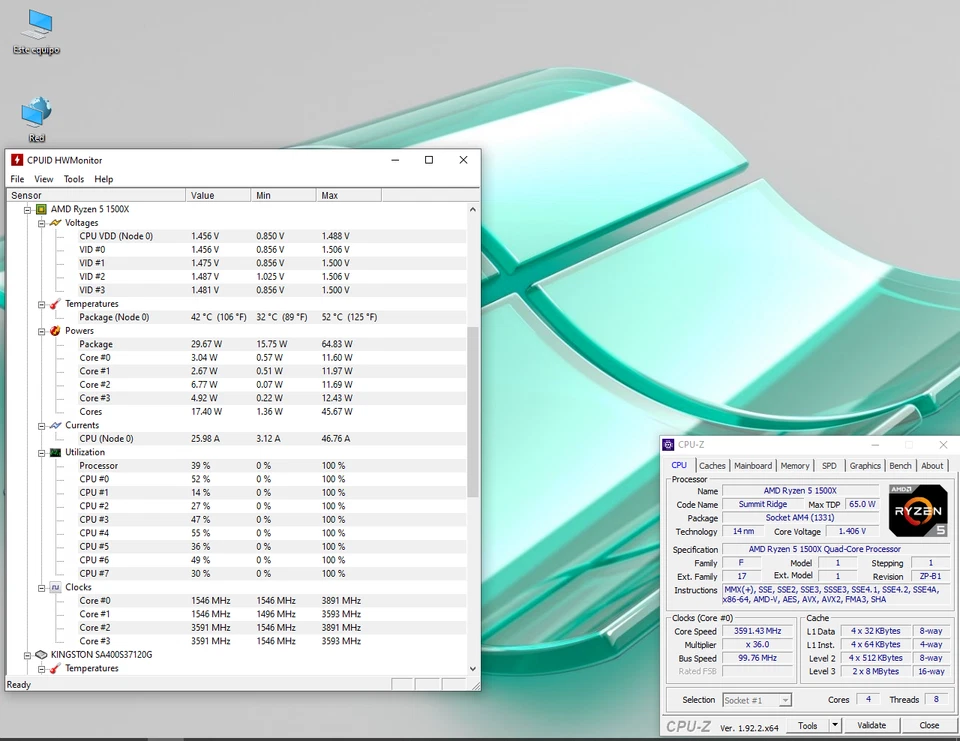
Task: Open the View menu in HWMonitor
Action: coord(43,179)
